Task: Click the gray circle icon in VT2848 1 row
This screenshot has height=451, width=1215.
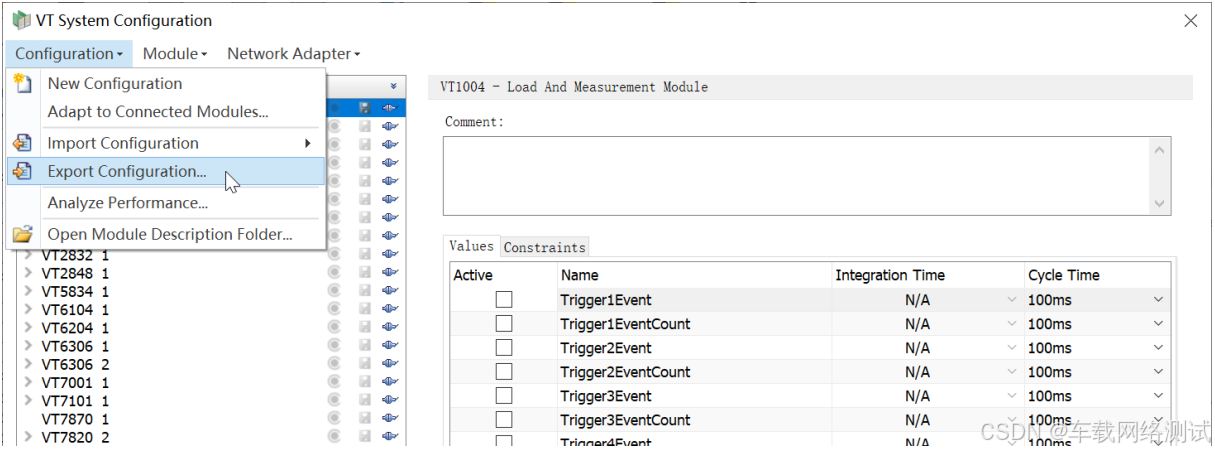Action: tap(334, 273)
